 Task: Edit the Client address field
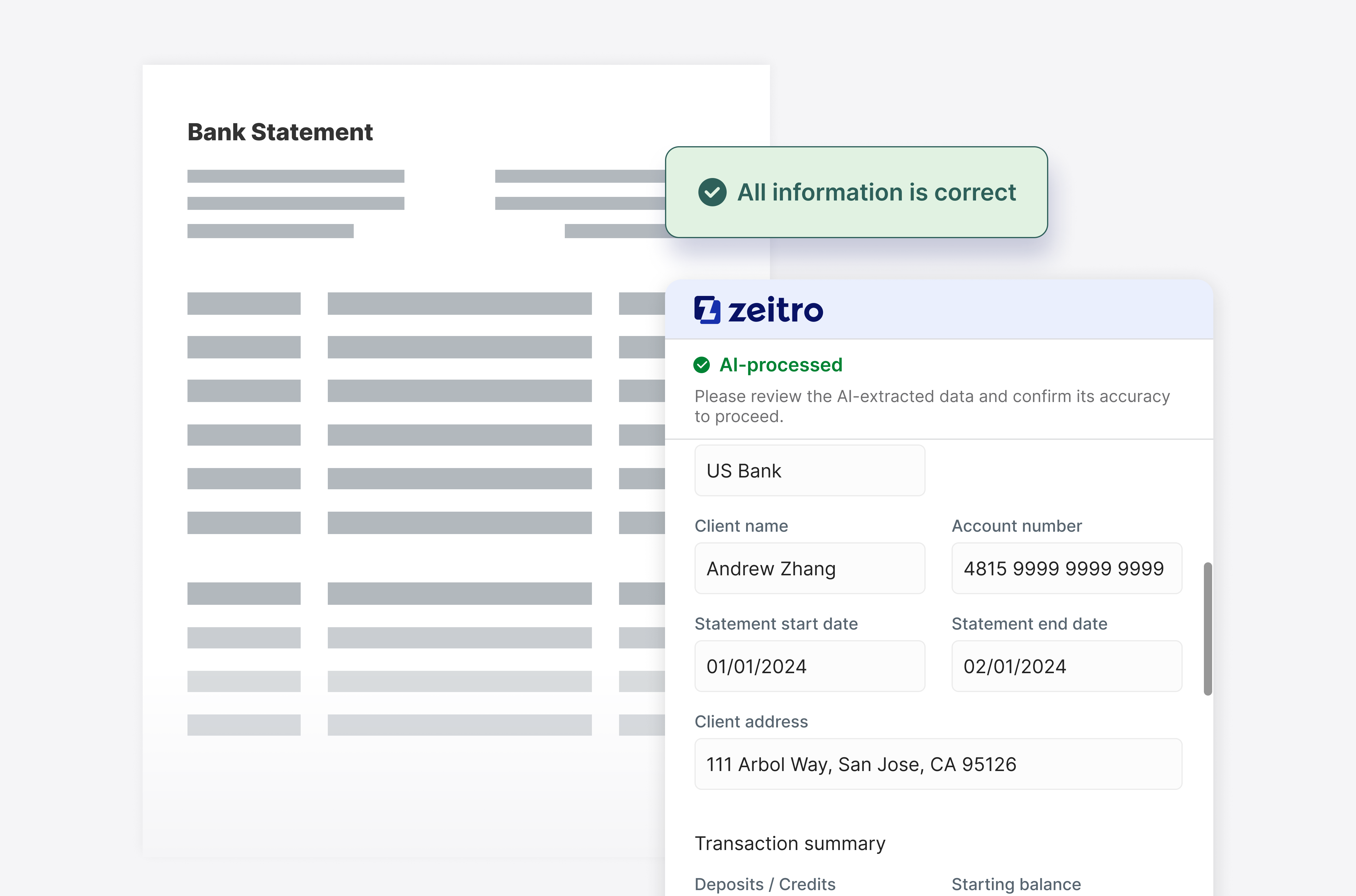[x=938, y=764]
